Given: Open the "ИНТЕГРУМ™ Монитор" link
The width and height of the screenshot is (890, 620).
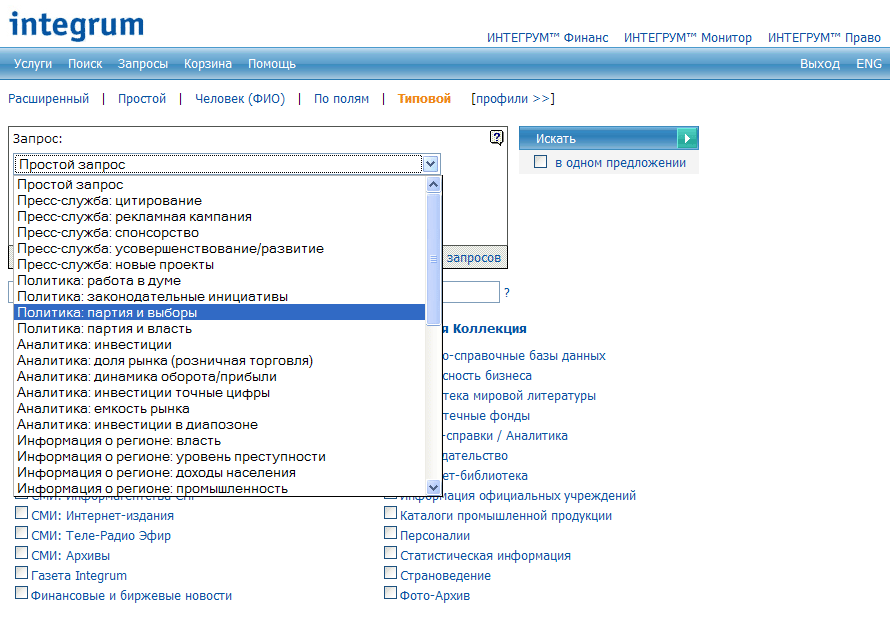Looking at the screenshot, I should click(688, 38).
